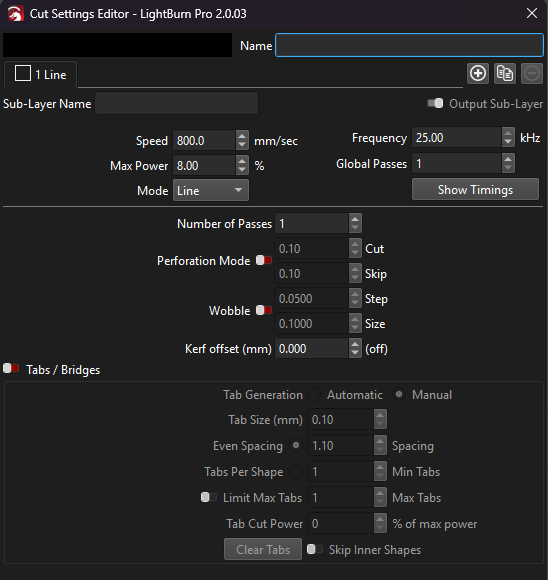Decrease Kerf offset with down arrow
The image size is (548, 580).
355,353
